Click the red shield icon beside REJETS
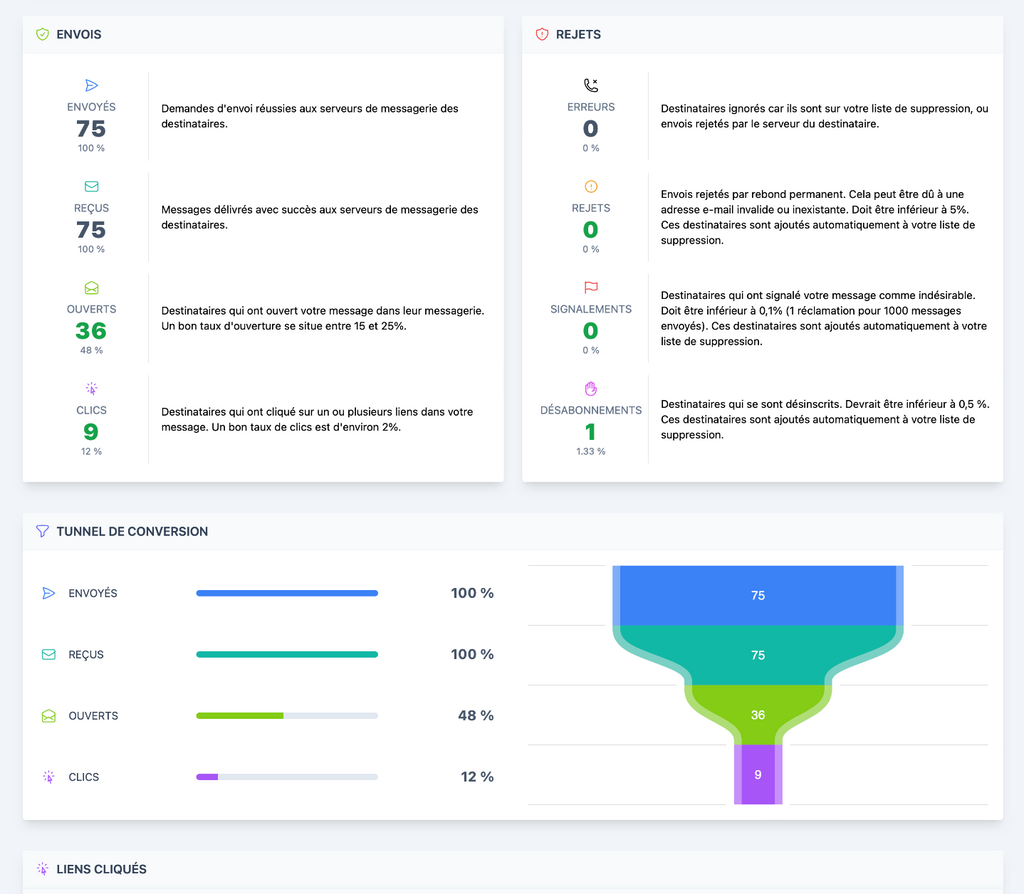Viewport: 1024px width, 894px height. click(542, 34)
